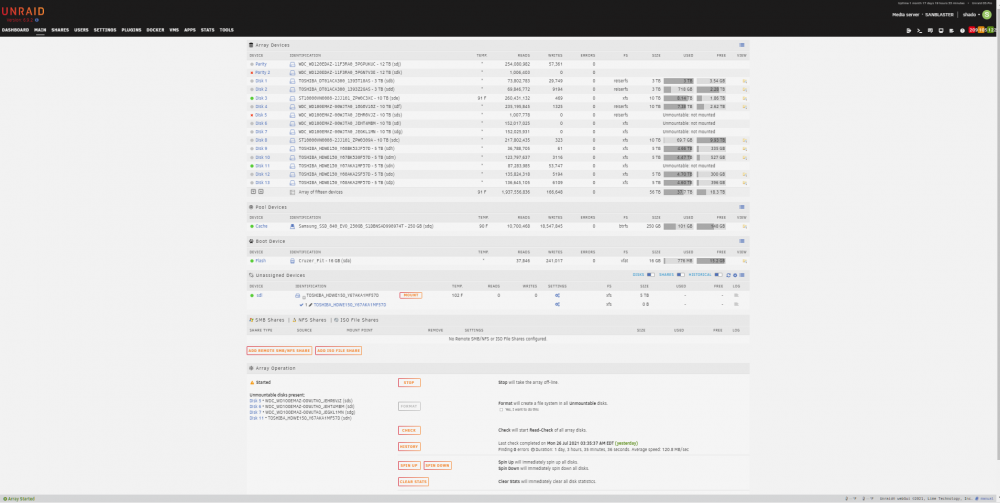1000x503 pixels.
Task: Open the help icon in the header
Action: point(962,31)
